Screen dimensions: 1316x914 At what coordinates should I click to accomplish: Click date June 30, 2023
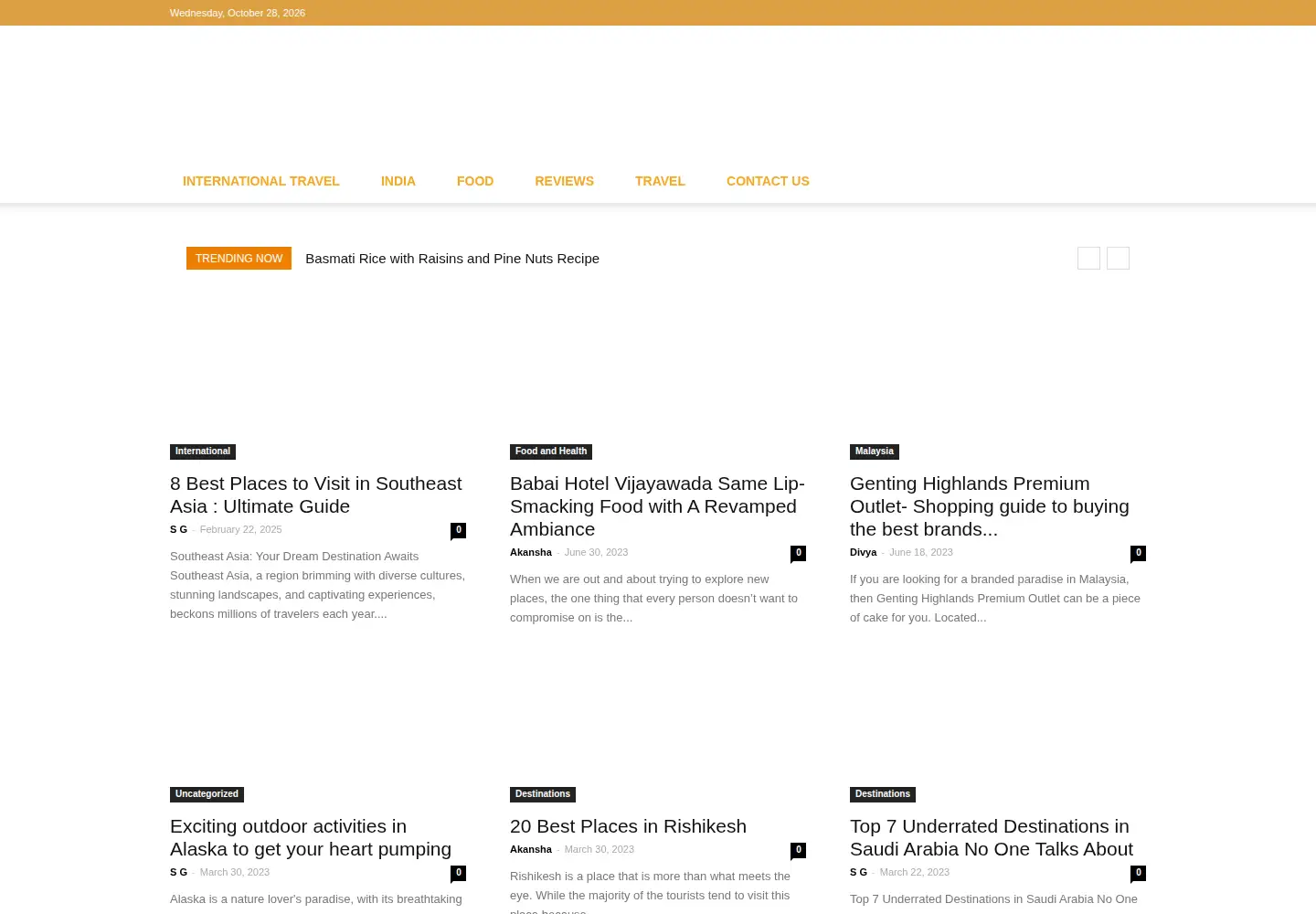tap(596, 552)
